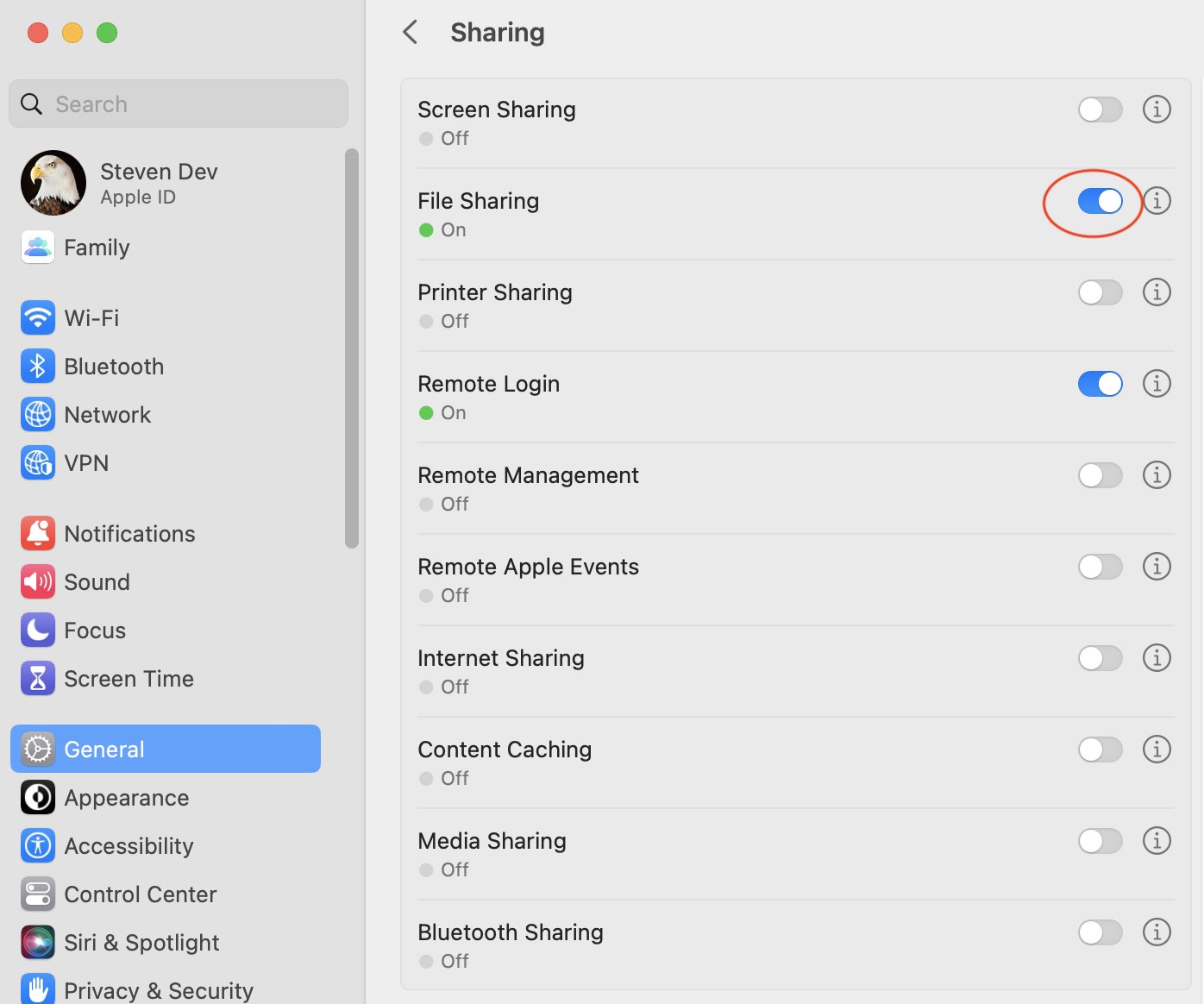Turn on Remote Management switch
The width and height of the screenshot is (1204, 1004).
1101,475
